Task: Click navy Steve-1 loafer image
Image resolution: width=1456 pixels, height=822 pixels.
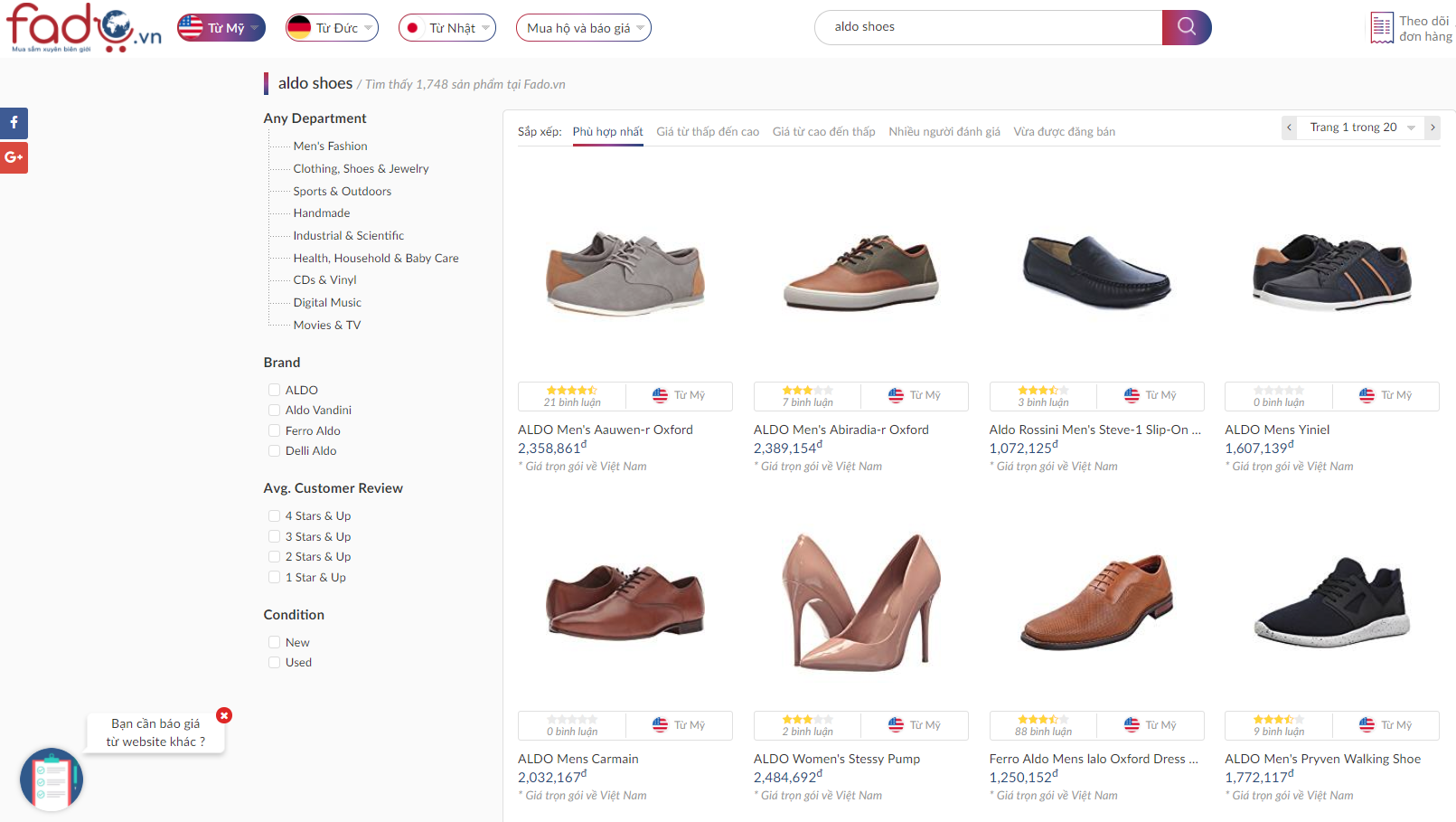Action: pos(1096,272)
